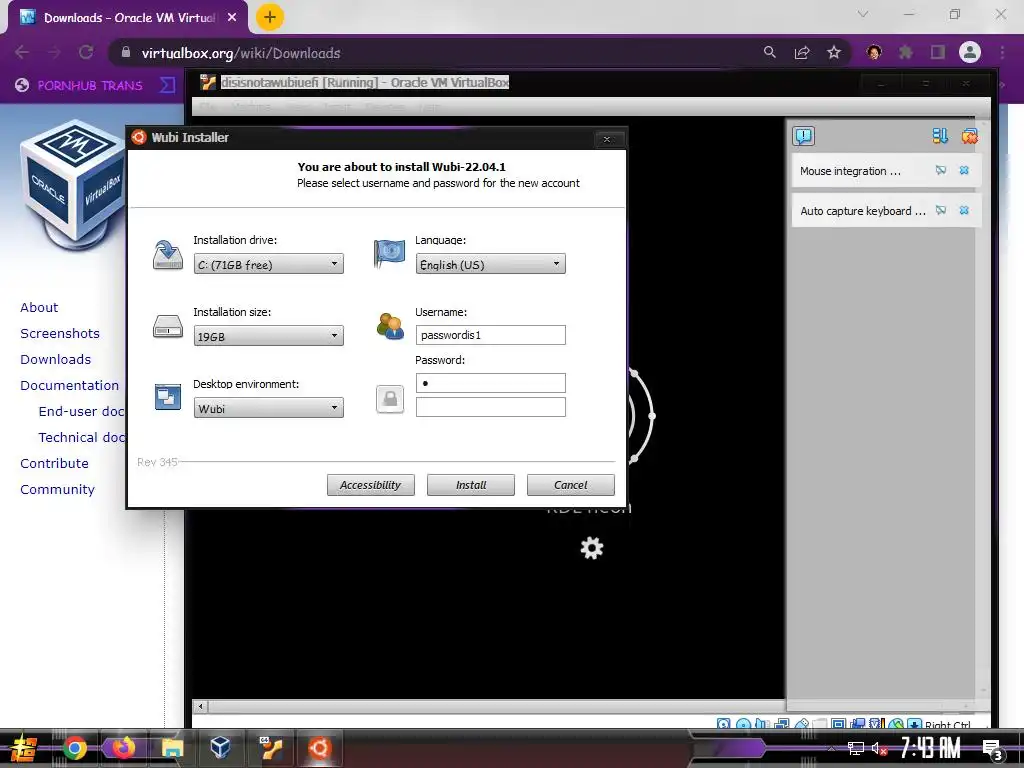Open Firefox from the taskbar
This screenshot has width=1024, height=768.
[123, 747]
